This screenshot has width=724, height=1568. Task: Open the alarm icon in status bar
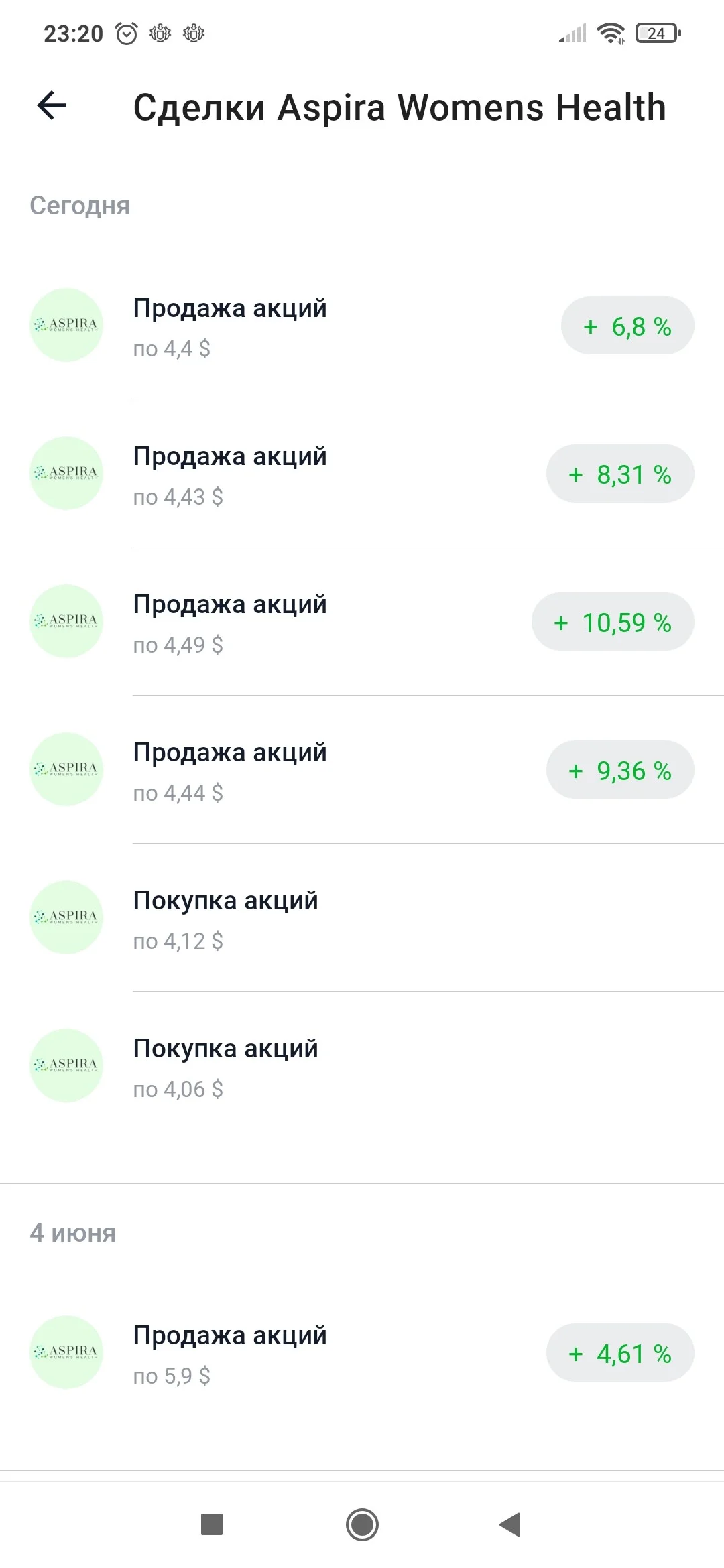point(127,33)
